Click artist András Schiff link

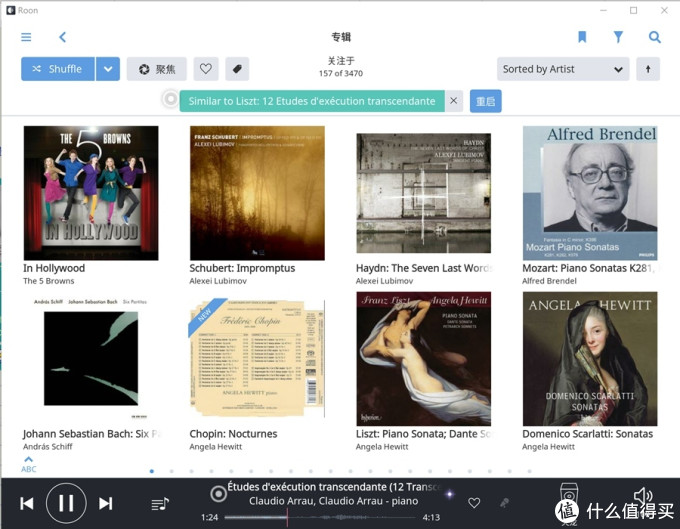(x=48, y=447)
